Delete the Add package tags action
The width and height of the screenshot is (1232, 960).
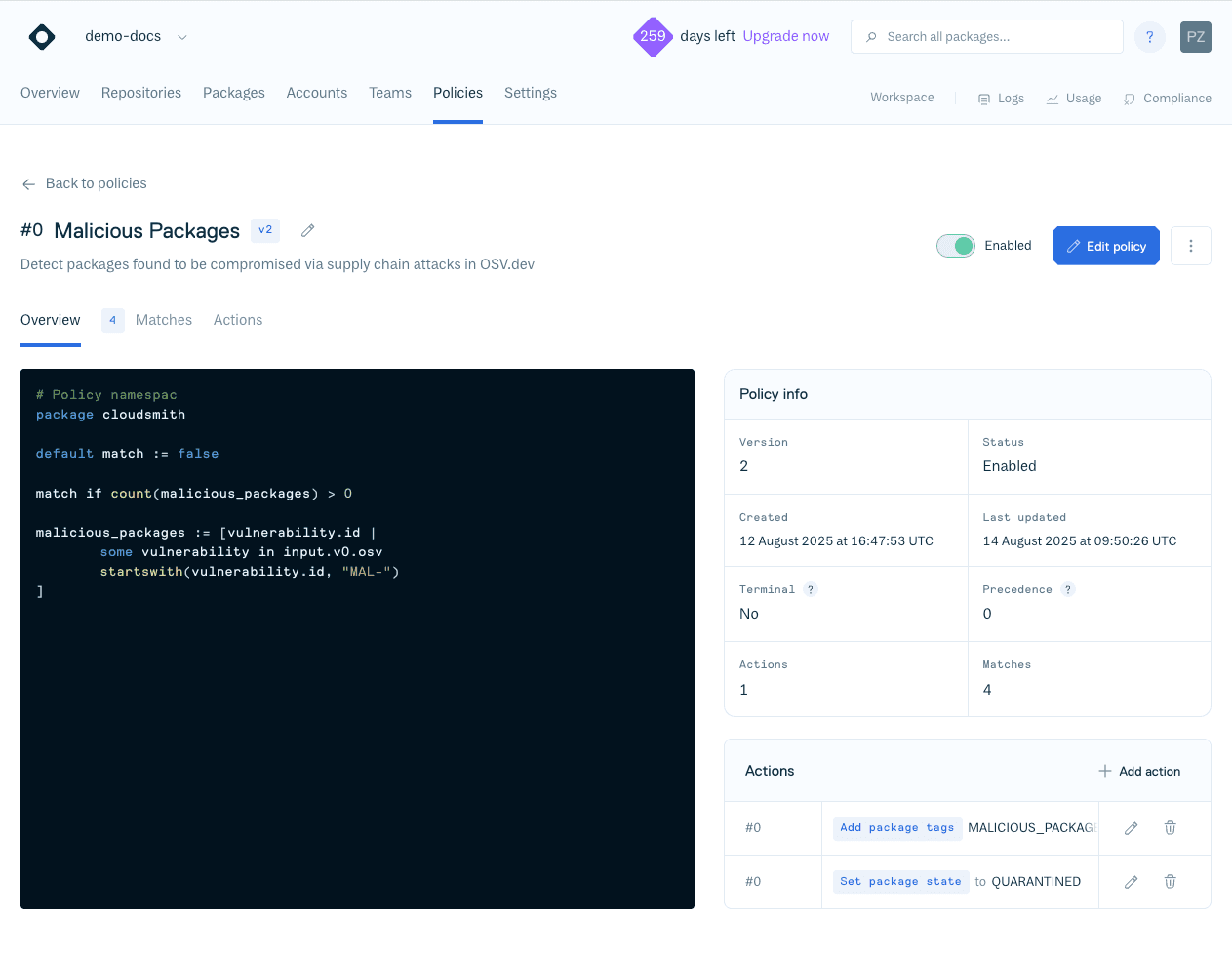(x=1170, y=828)
